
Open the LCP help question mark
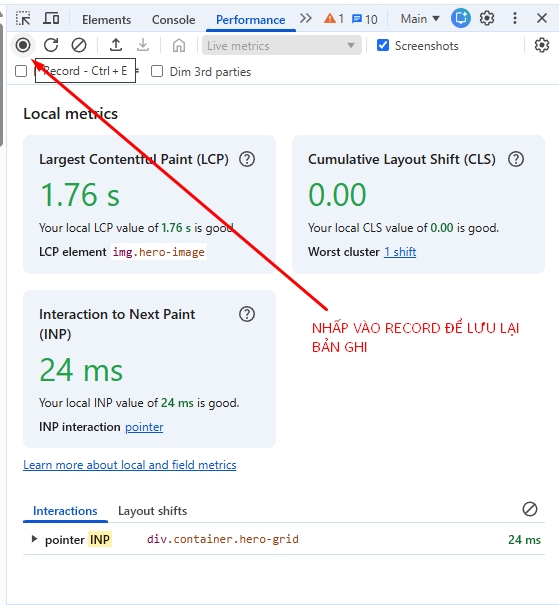[x=247, y=159]
